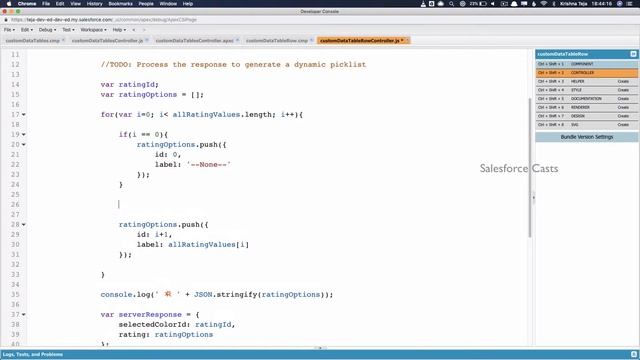Toggle bottom panel with corner icon
This screenshot has height=360, width=640.
[633, 354]
